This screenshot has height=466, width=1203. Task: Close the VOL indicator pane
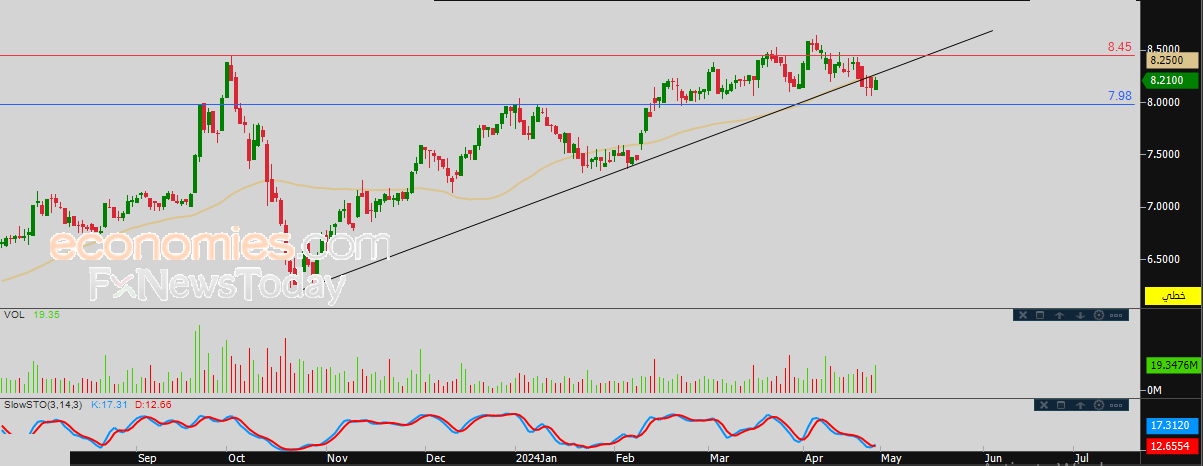pos(1023,315)
